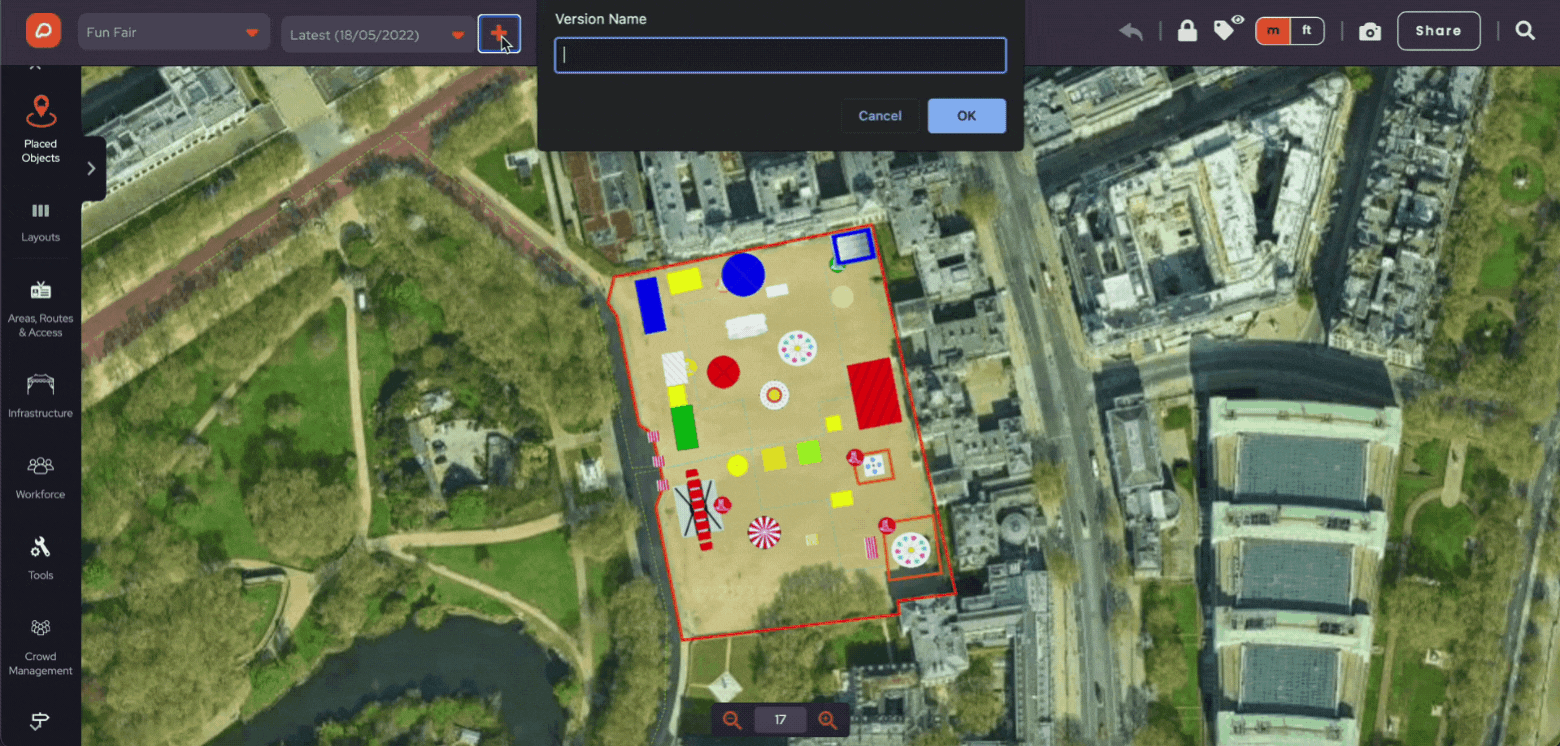Image resolution: width=1560 pixels, height=746 pixels.
Task: Select the large red rectangle object
Action: tap(874, 393)
